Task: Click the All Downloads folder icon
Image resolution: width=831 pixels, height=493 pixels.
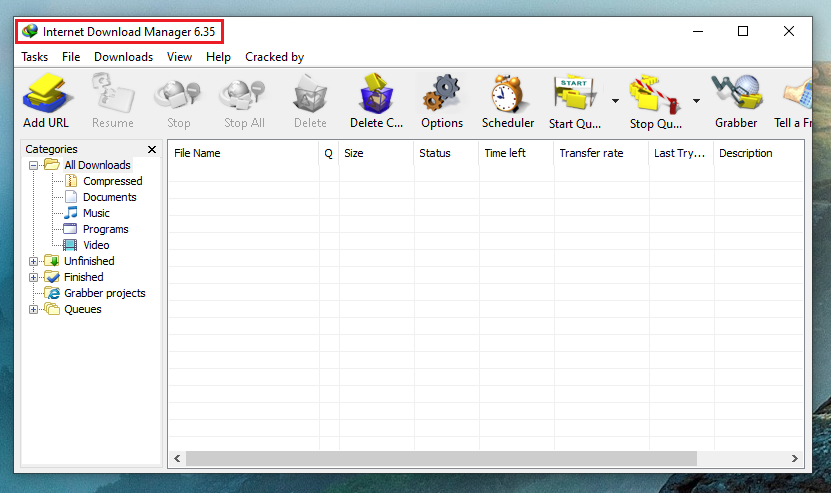Action: pyautogui.click(x=52, y=164)
